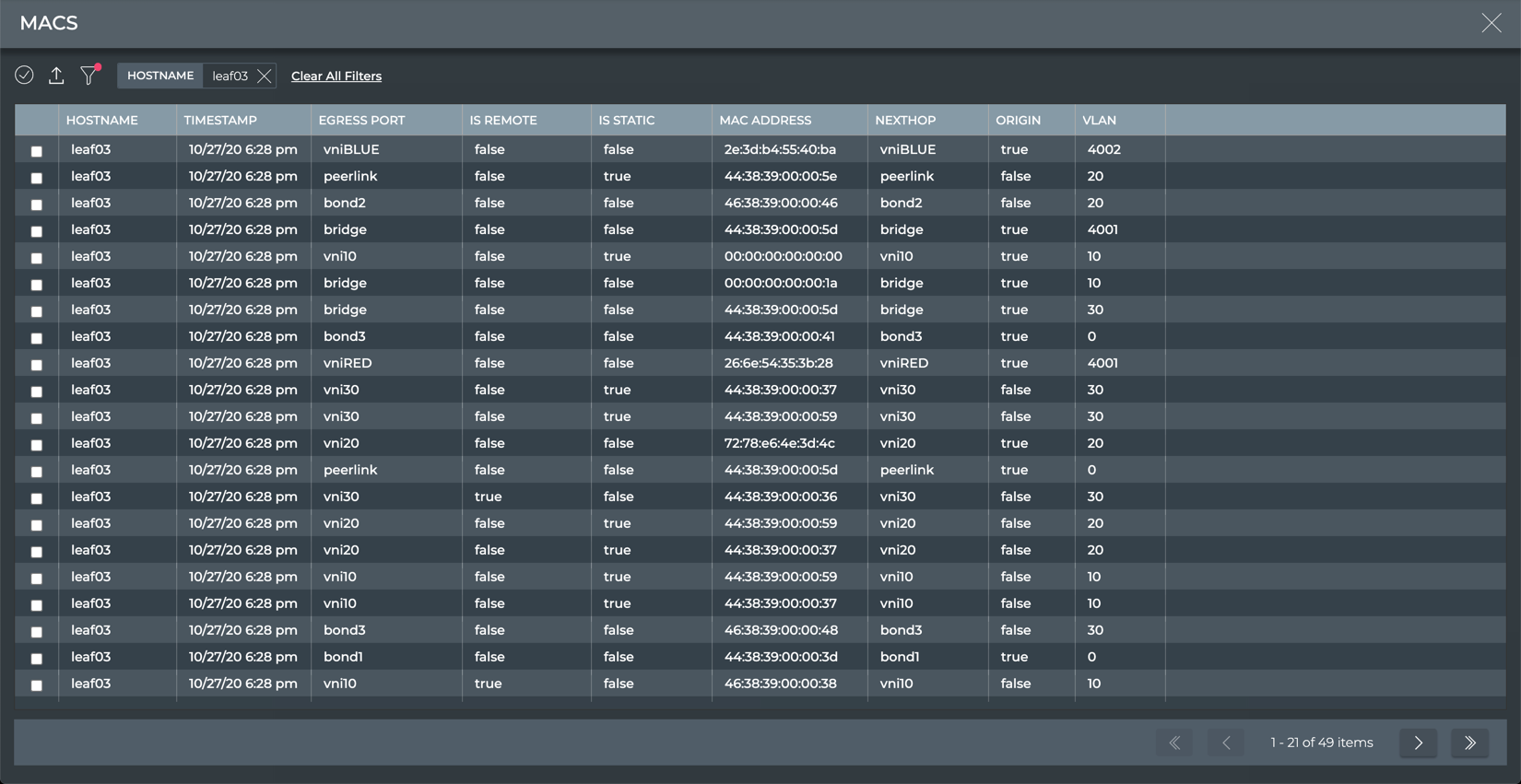Viewport: 1521px width, 784px height.
Task: Click the export upload arrow icon
Action: click(x=56, y=76)
